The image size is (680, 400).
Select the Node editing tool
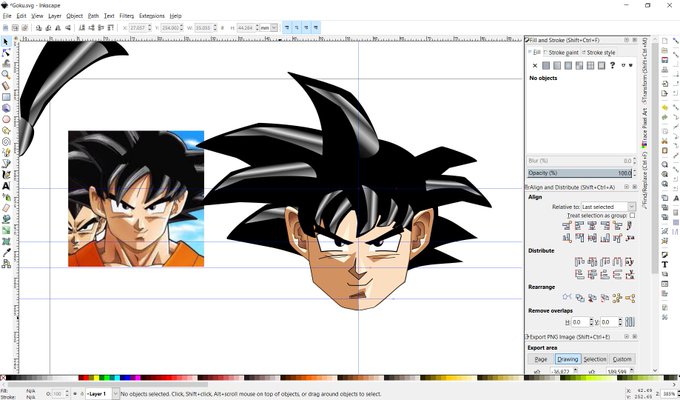pyautogui.click(x=6, y=52)
